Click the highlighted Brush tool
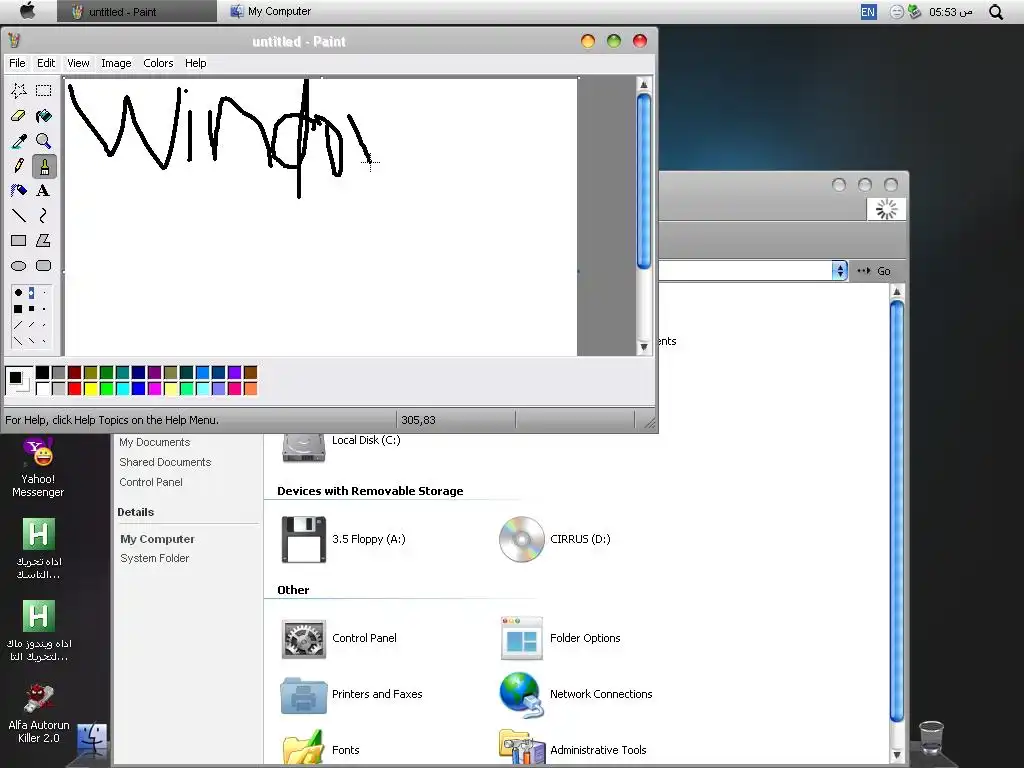This screenshot has width=1024, height=768. point(44,167)
